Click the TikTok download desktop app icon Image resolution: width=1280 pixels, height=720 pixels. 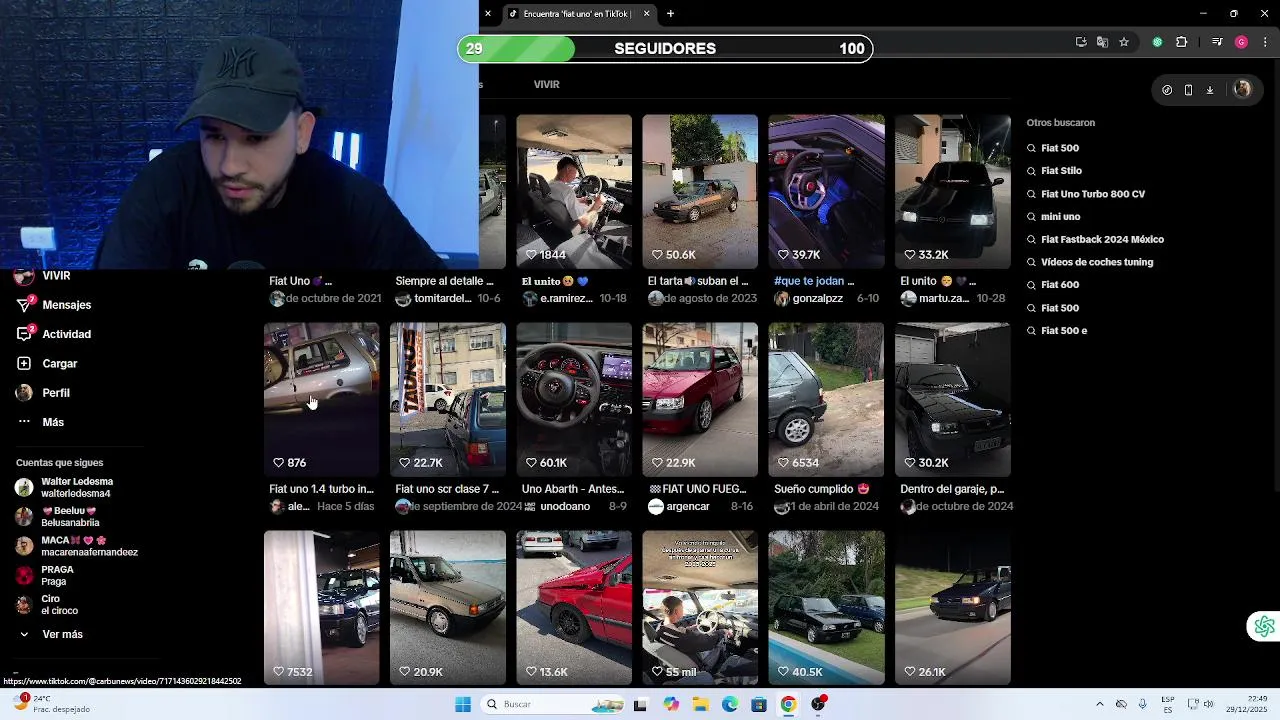[x=1209, y=90]
